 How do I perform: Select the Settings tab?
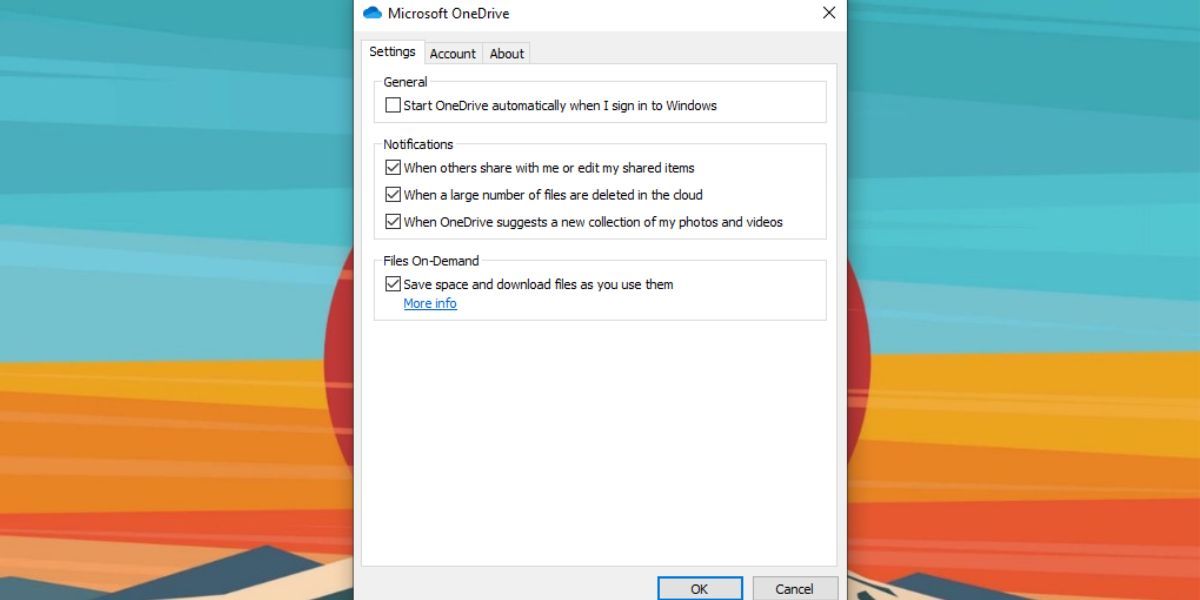(x=392, y=51)
